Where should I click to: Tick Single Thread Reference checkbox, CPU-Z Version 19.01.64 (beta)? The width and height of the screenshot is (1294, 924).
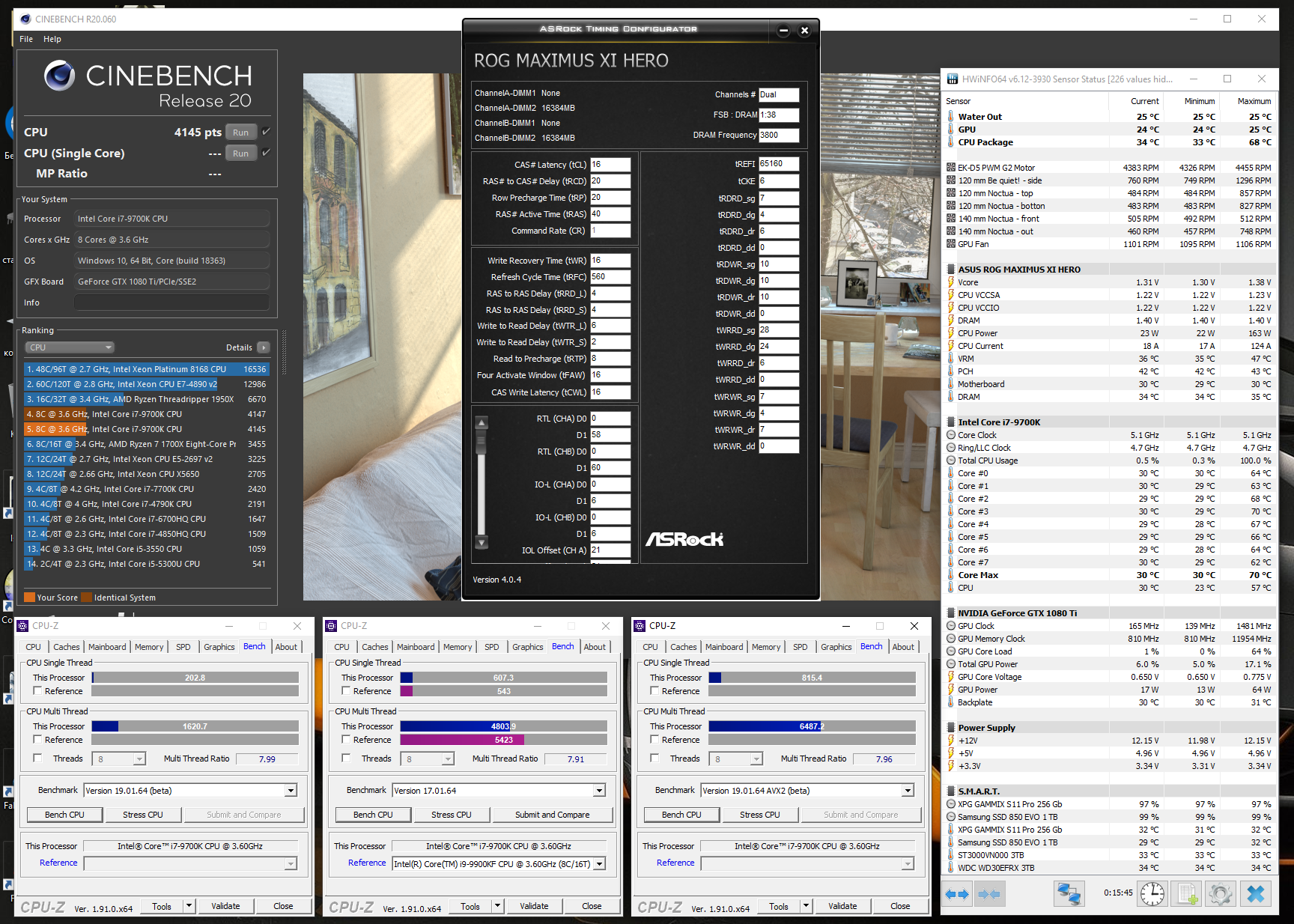pyautogui.click(x=37, y=691)
